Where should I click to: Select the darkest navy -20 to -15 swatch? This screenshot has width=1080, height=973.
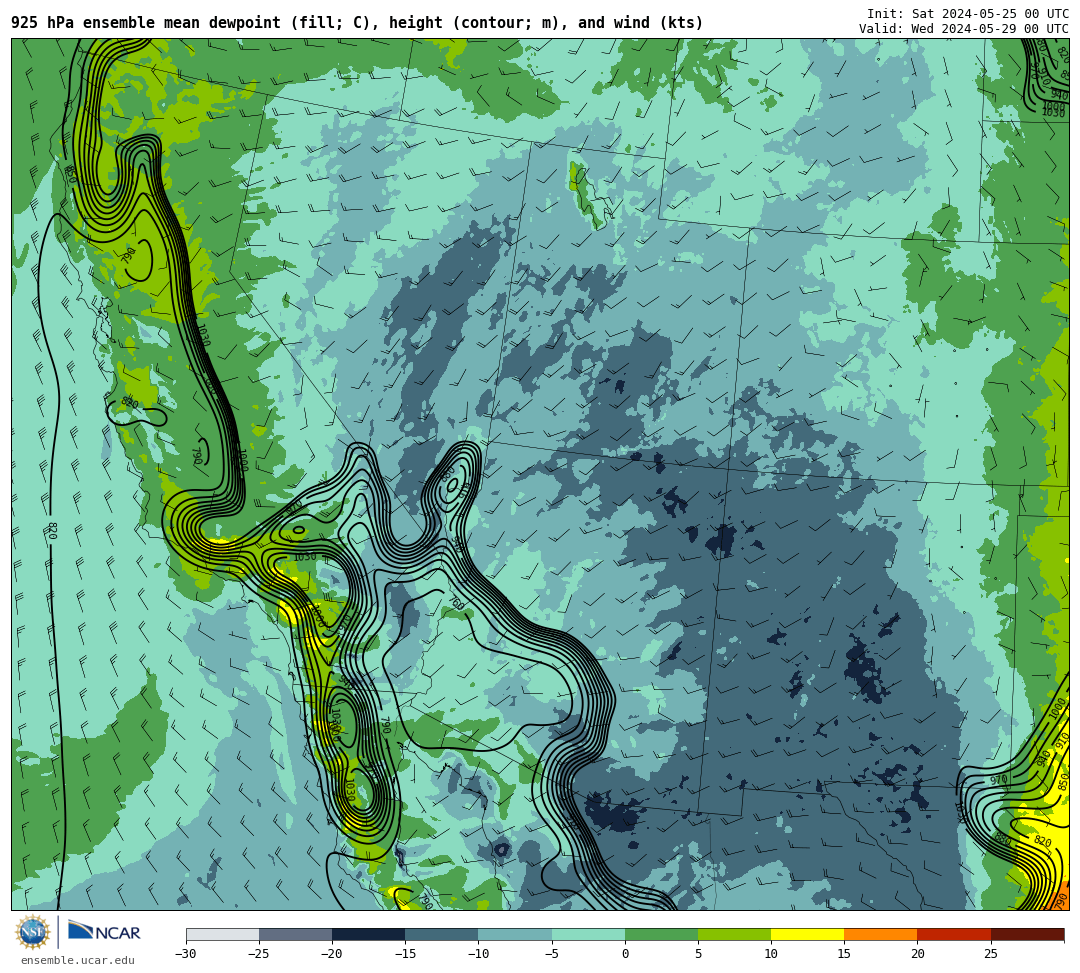coord(368,934)
